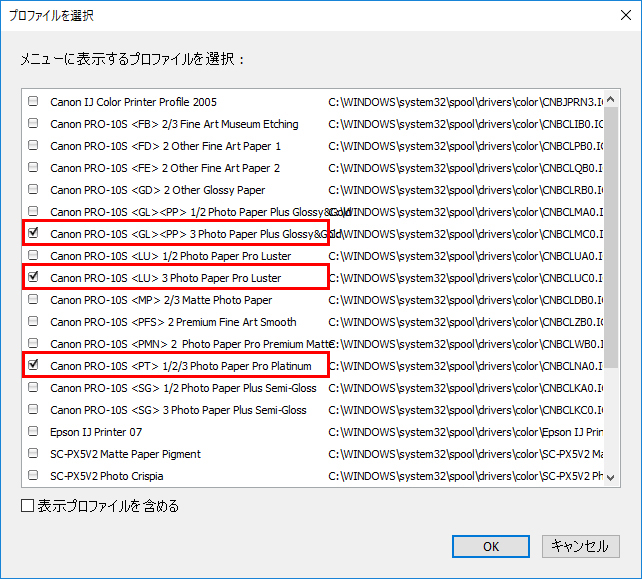This screenshot has width=642, height=579.
Task: Select the row text Canon IJ Color Printer Profile 2005
Action: [133, 102]
